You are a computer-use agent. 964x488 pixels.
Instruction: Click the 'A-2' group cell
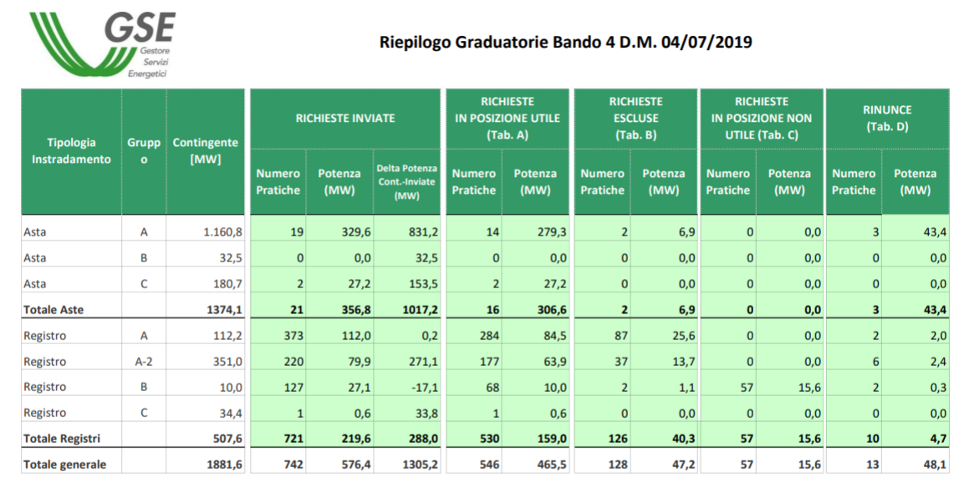click(144, 361)
